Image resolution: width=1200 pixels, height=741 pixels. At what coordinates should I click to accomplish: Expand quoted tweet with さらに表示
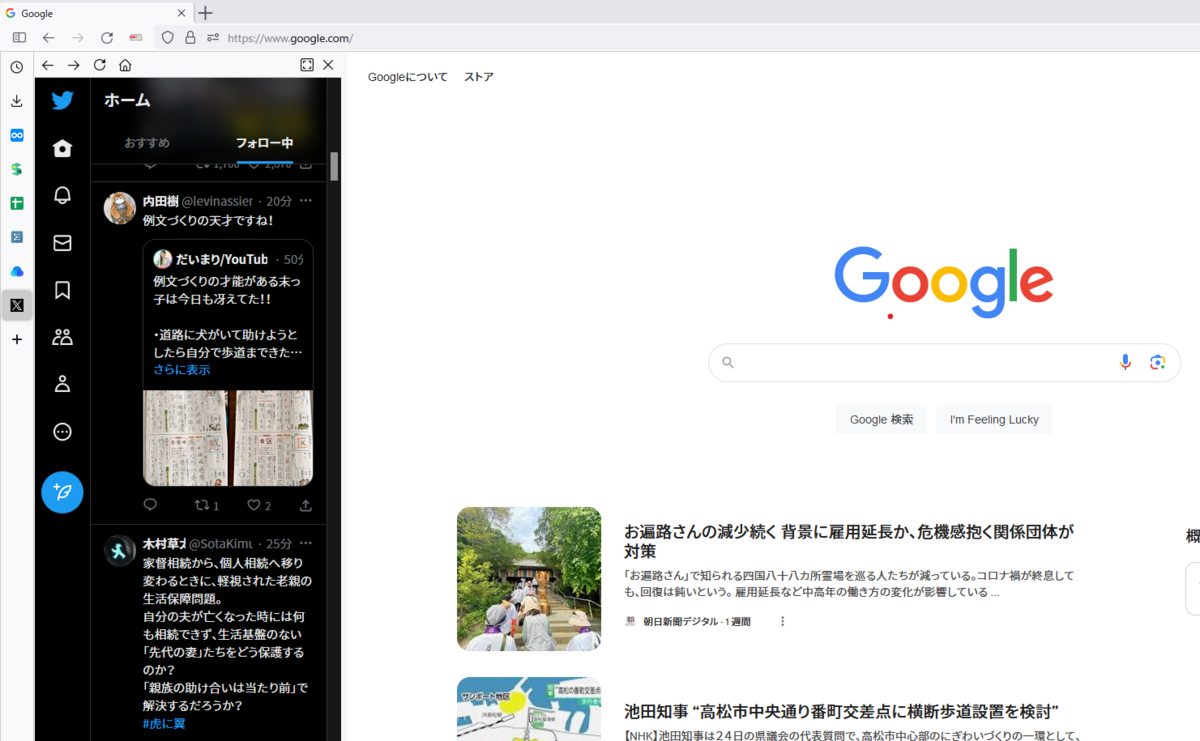coord(181,370)
